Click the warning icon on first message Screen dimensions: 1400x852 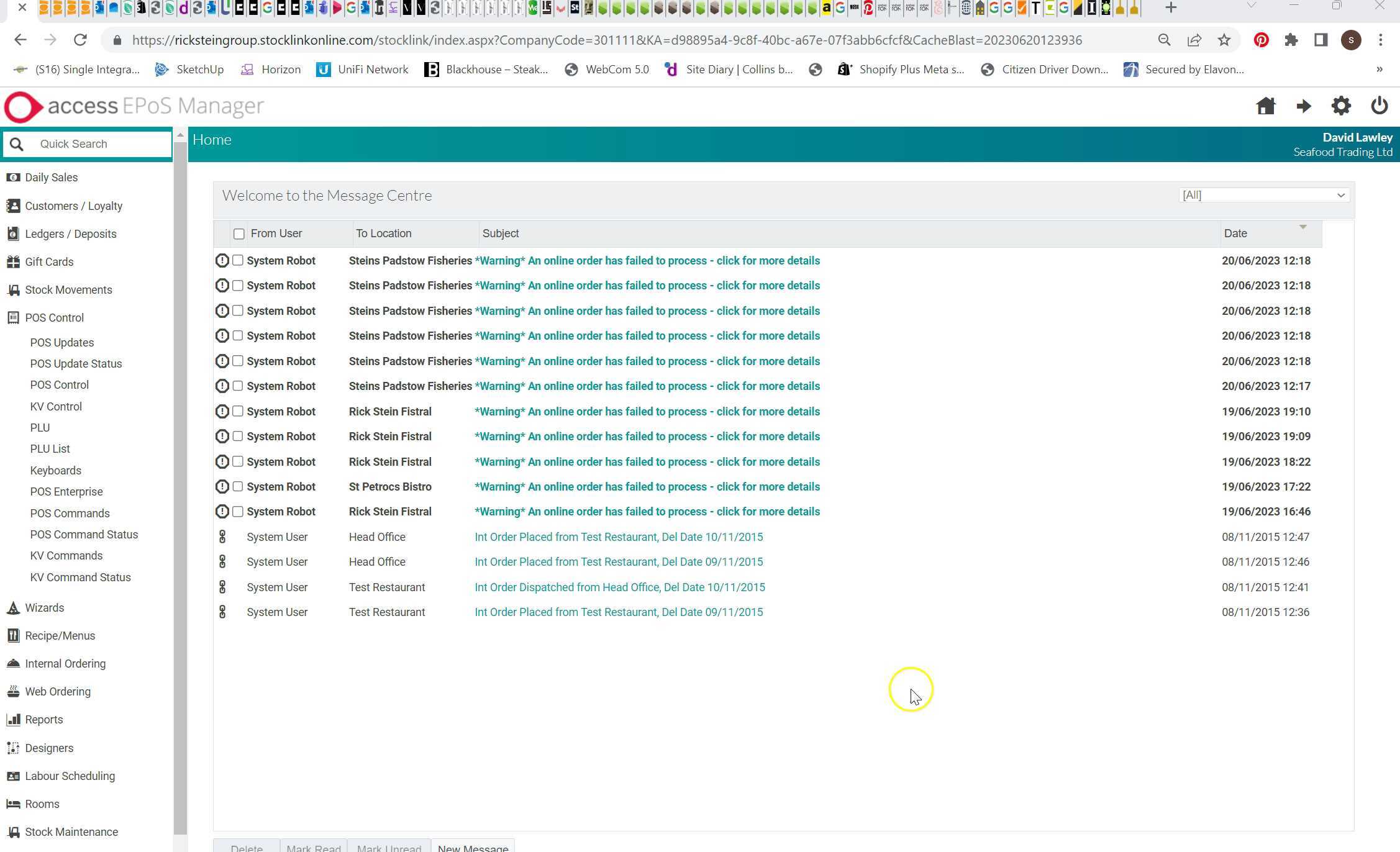[x=222, y=261]
